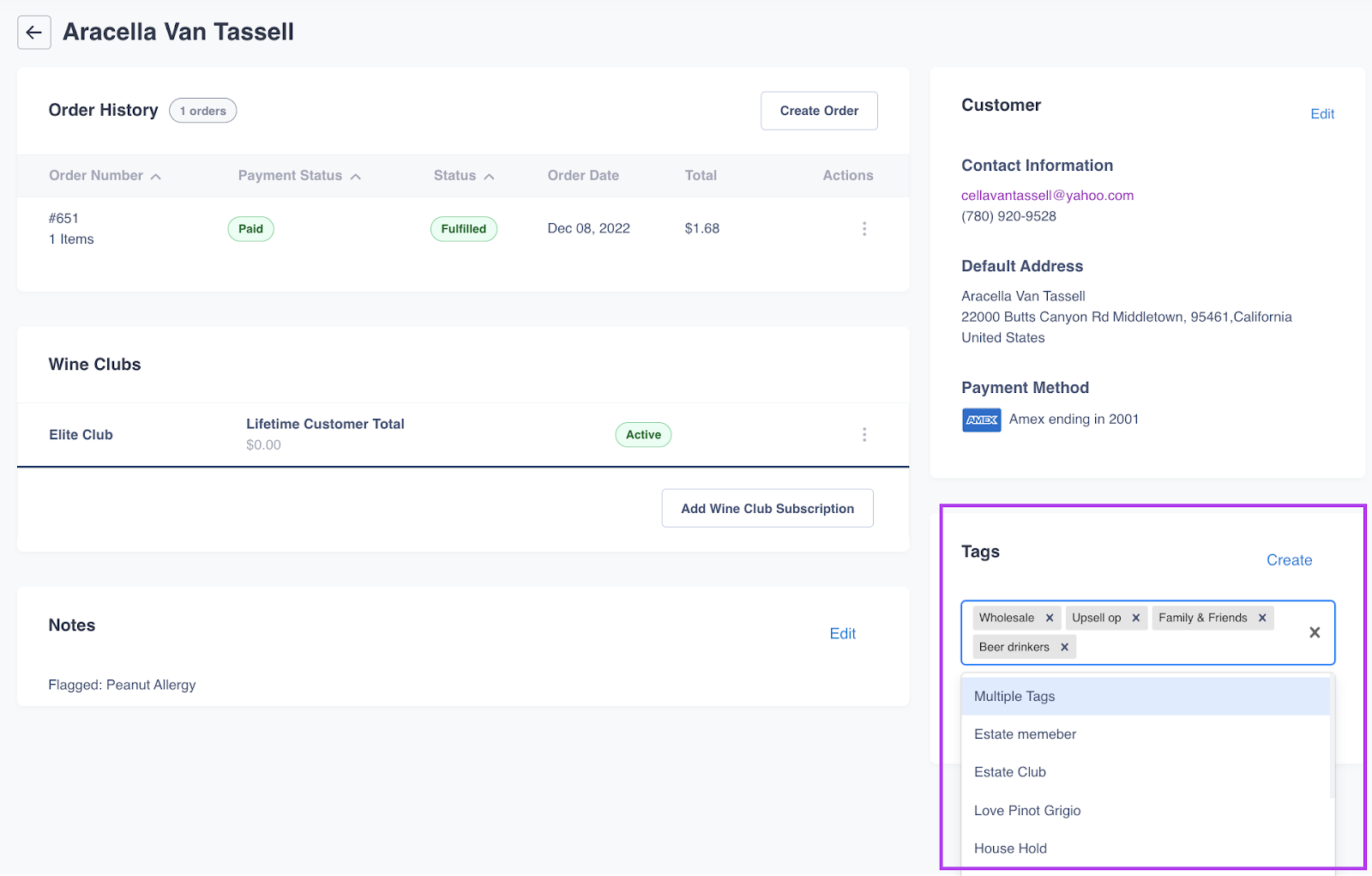Click the Create tag link
Image resolution: width=1372 pixels, height=876 pixels.
click(x=1289, y=560)
